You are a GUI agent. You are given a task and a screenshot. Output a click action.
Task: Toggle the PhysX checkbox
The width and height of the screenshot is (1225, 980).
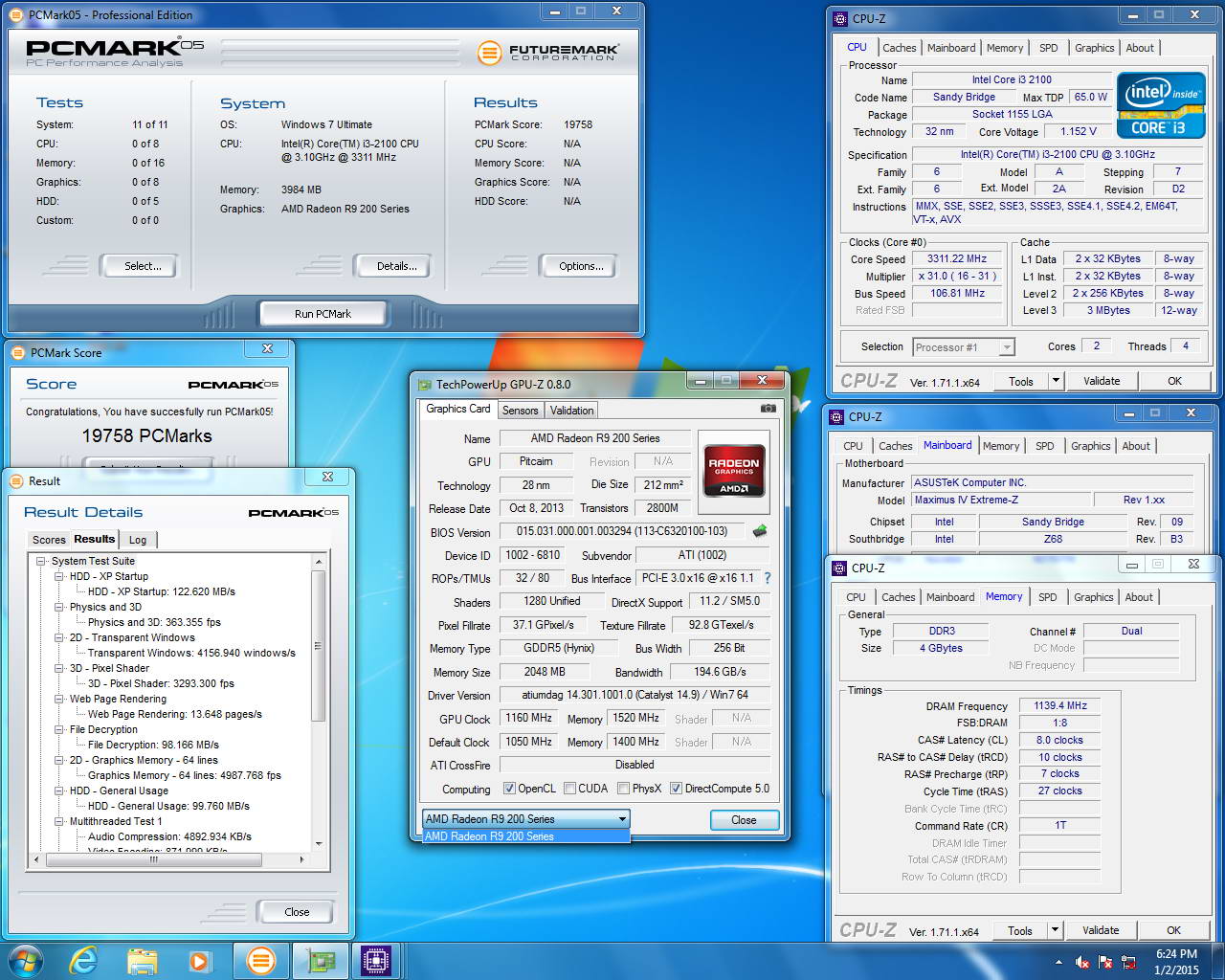pos(624,789)
